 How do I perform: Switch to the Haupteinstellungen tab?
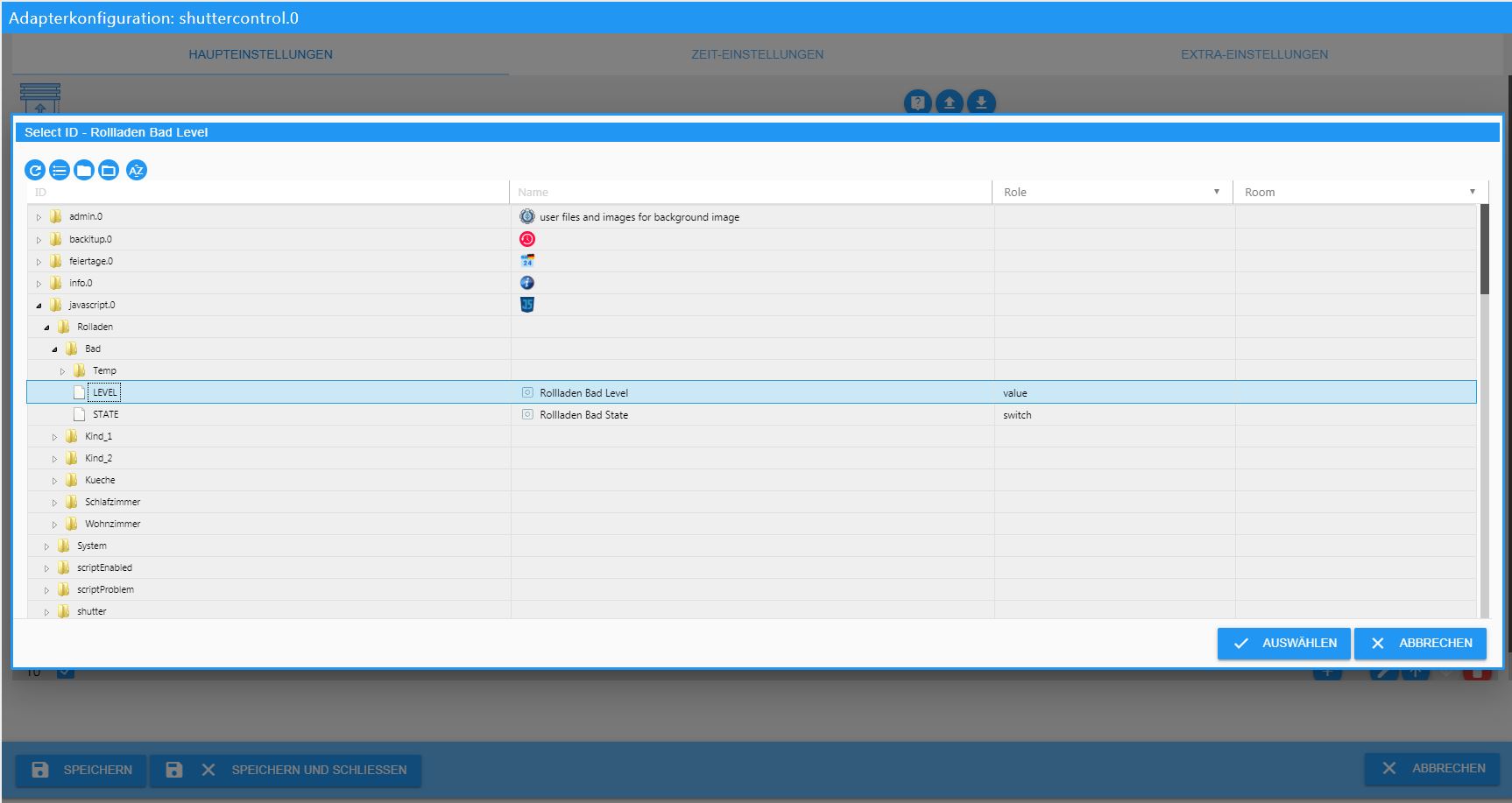point(260,54)
